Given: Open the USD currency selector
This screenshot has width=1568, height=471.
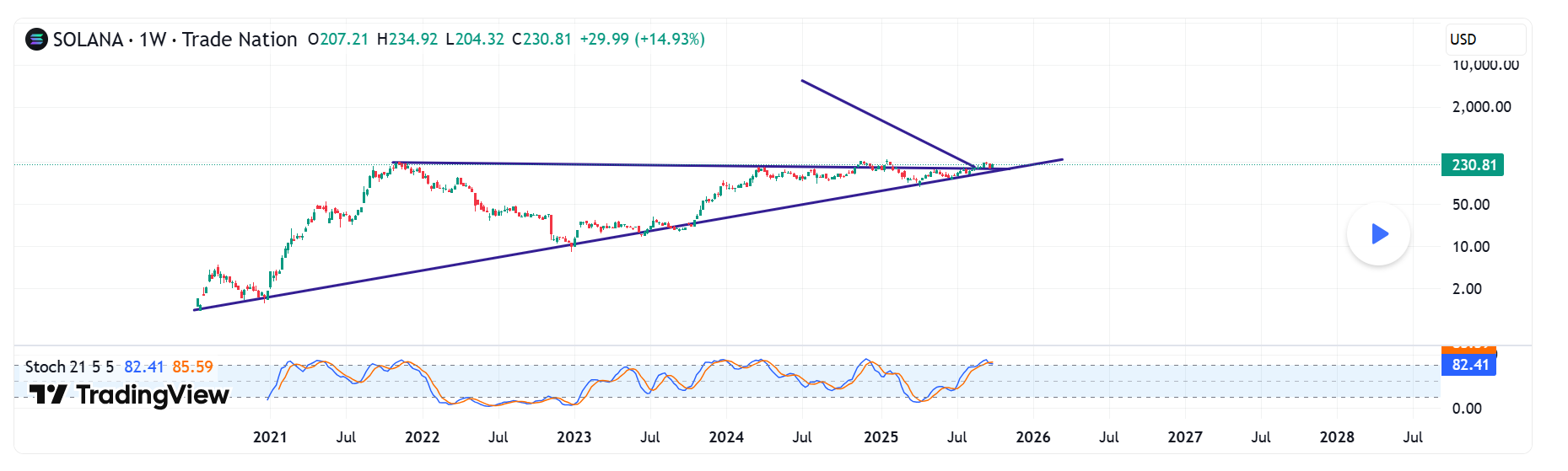Looking at the screenshot, I should (x=1484, y=40).
